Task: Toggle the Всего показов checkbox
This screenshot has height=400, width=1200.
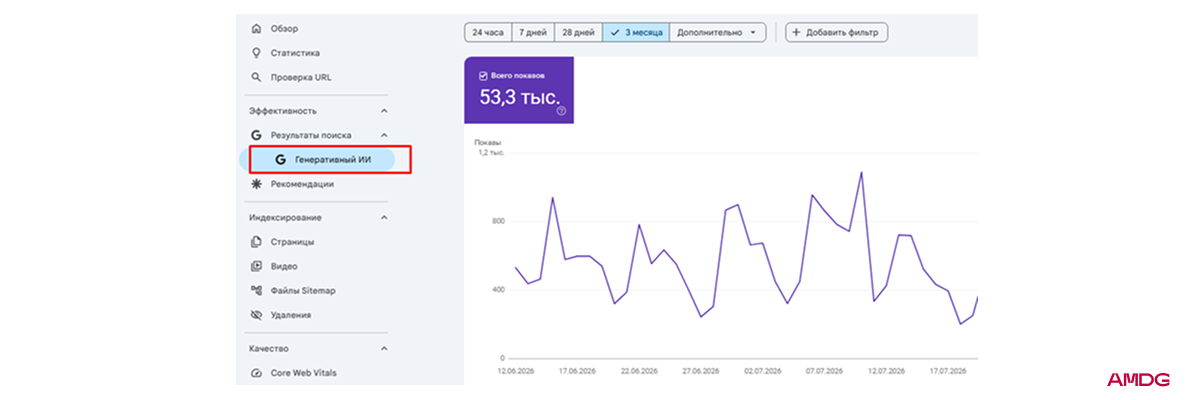Action: pyautogui.click(x=483, y=75)
